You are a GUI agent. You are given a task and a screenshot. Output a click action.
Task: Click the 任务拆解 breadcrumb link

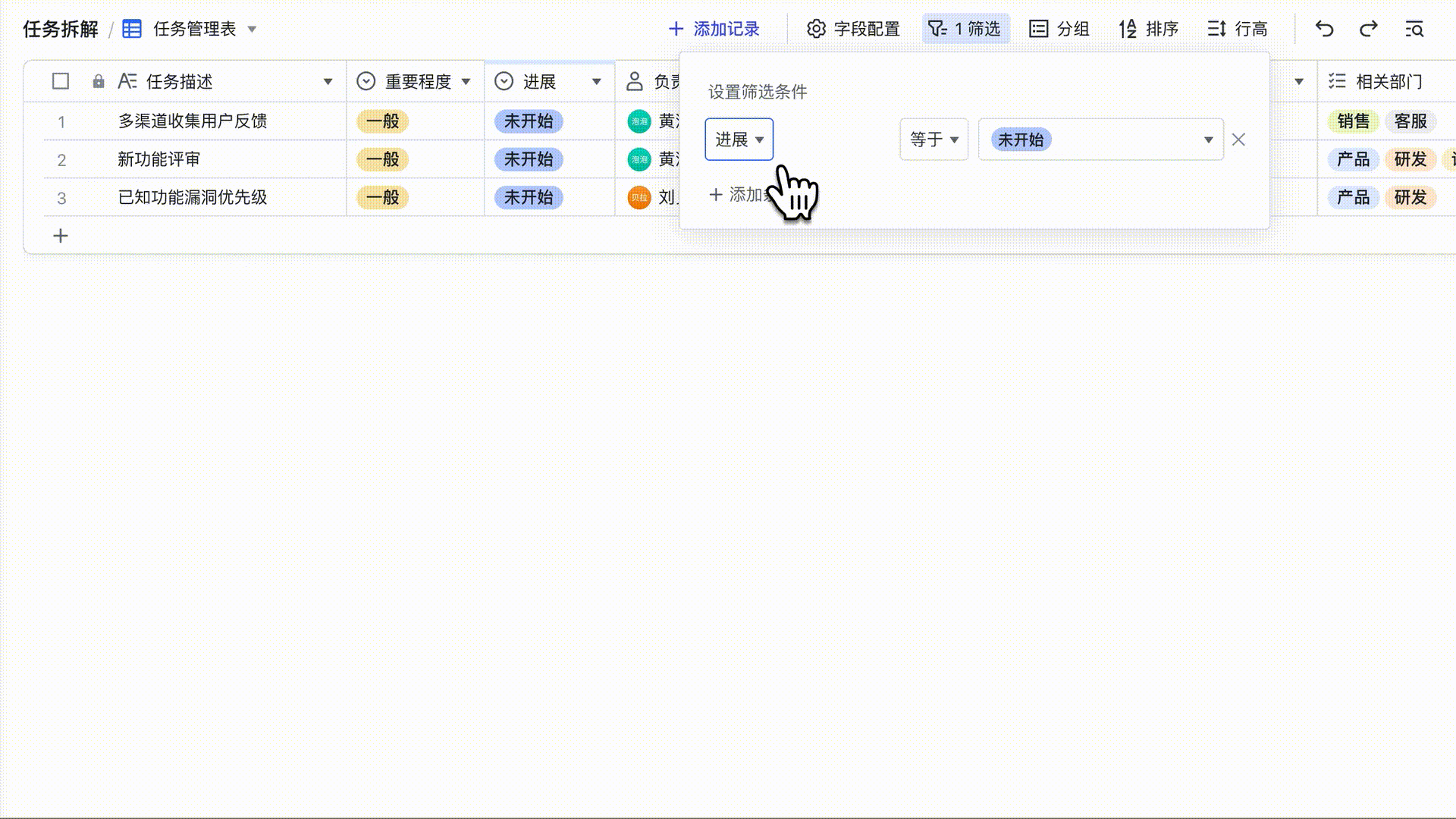[61, 29]
